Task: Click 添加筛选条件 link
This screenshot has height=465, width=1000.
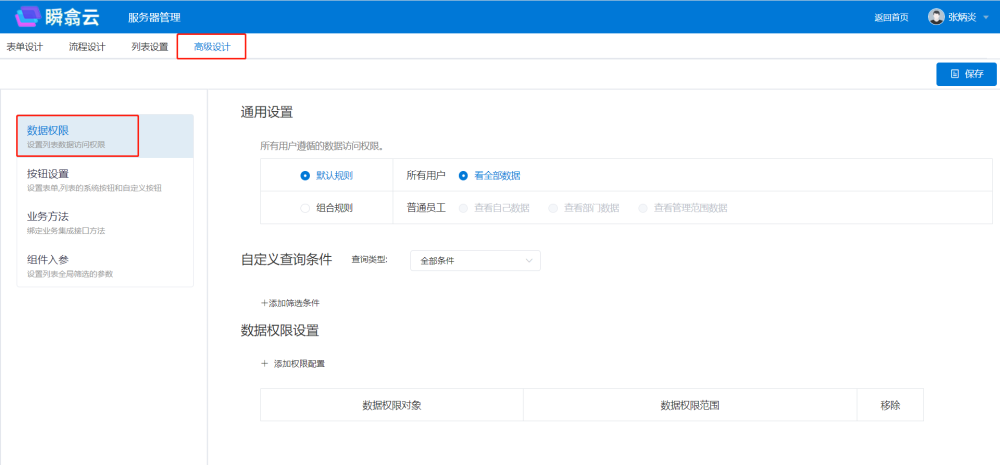Action: 290,302
